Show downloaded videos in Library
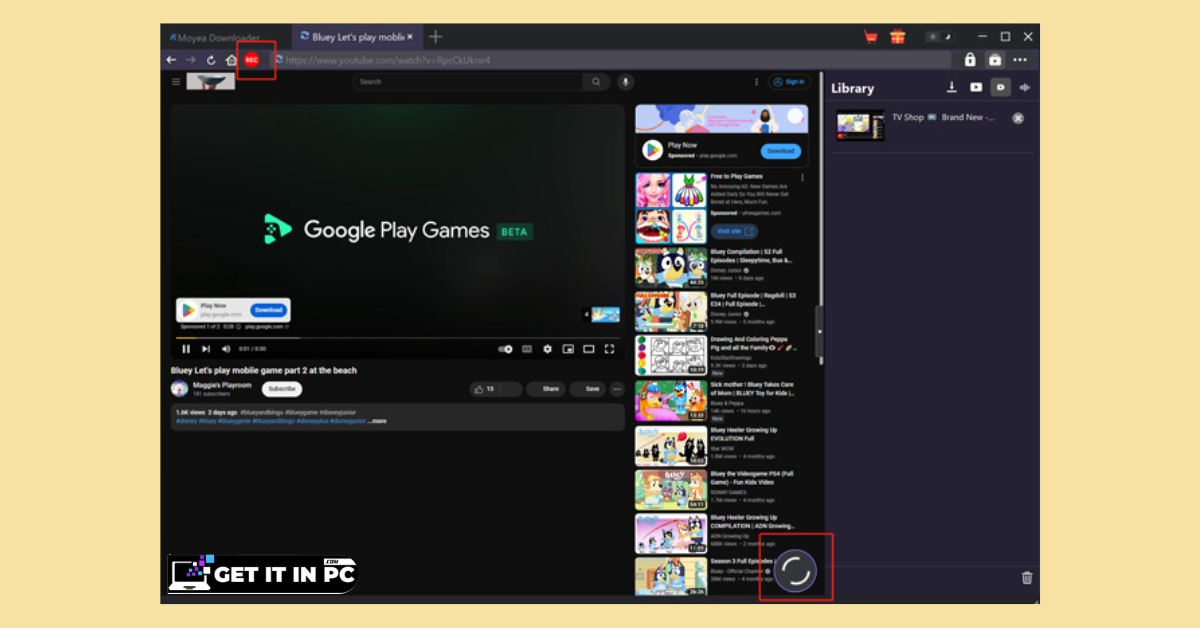 click(976, 88)
